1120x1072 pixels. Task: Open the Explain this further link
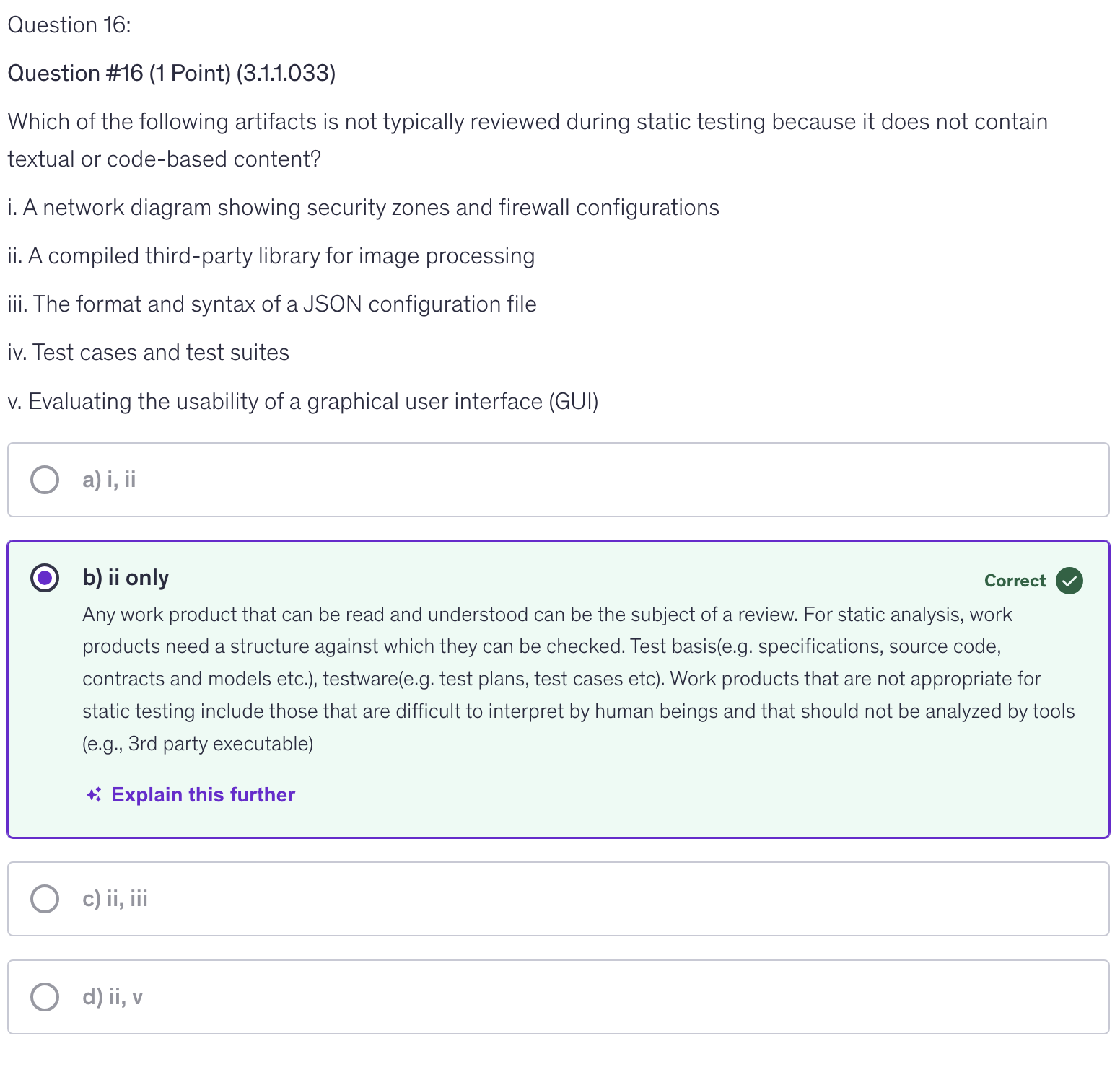point(203,795)
